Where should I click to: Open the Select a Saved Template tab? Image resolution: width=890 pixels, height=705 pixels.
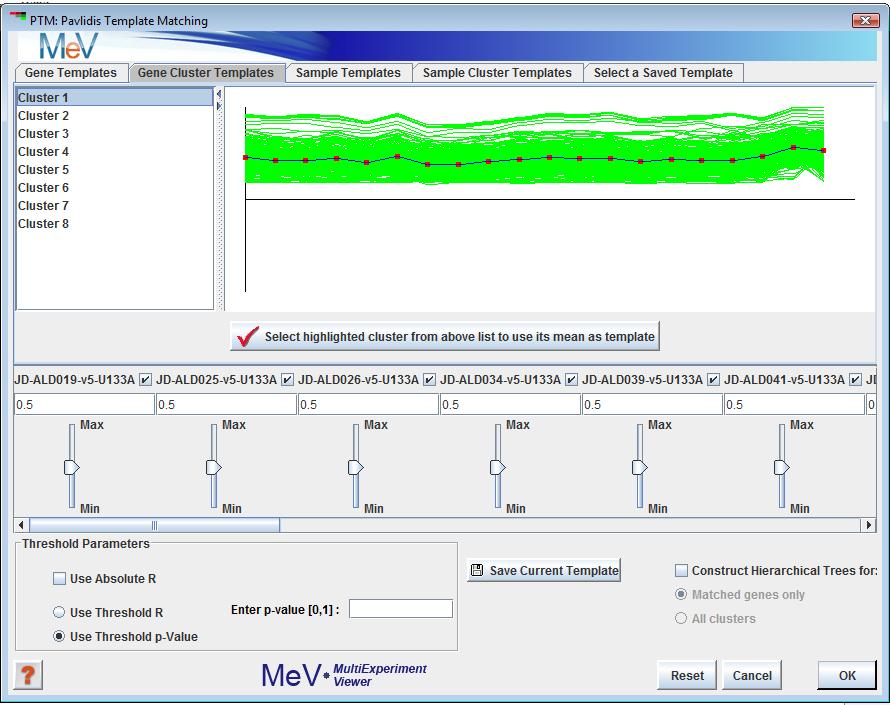(663, 73)
